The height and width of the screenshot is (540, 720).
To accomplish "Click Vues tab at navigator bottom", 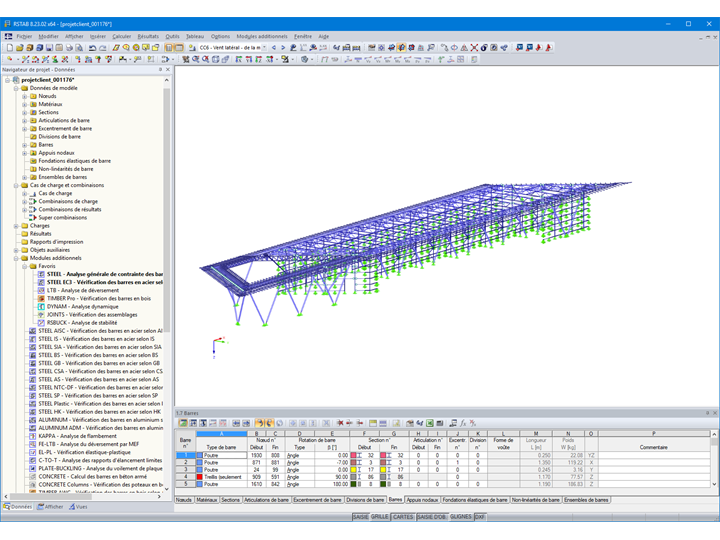I will pos(79,507).
